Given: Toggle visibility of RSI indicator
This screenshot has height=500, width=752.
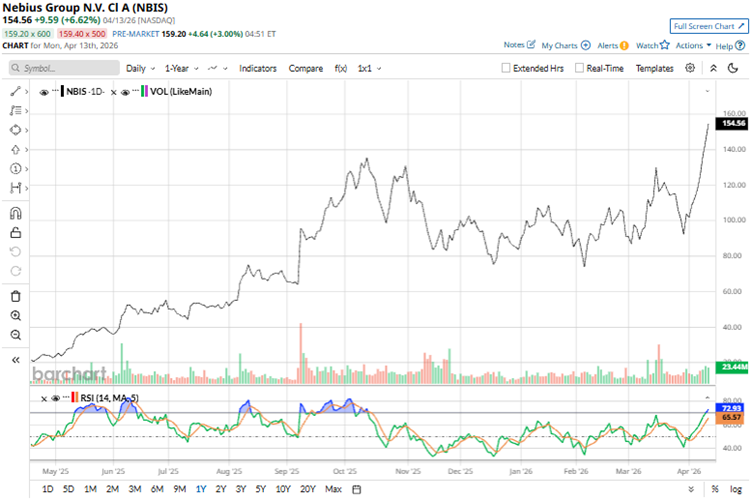Looking at the screenshot, I should pyautogui.click(x=55, y=398).
